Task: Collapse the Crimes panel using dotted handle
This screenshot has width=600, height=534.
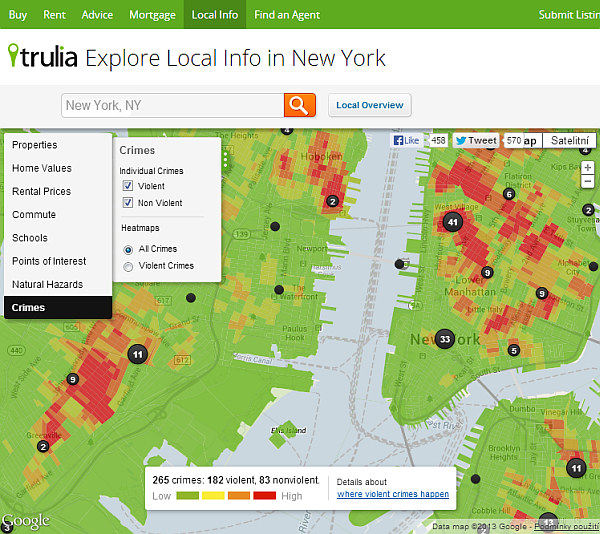Action: pos(225,159)
